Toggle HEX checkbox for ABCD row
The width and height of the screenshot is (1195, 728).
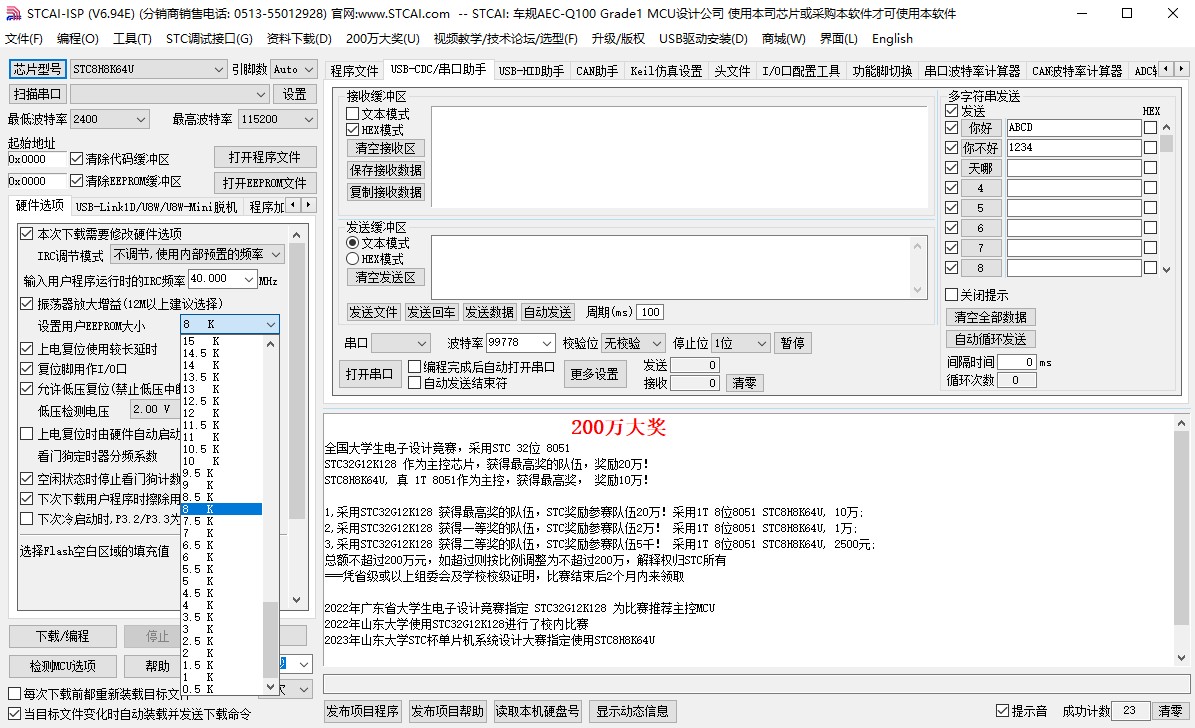click(x=1150, y=127)
